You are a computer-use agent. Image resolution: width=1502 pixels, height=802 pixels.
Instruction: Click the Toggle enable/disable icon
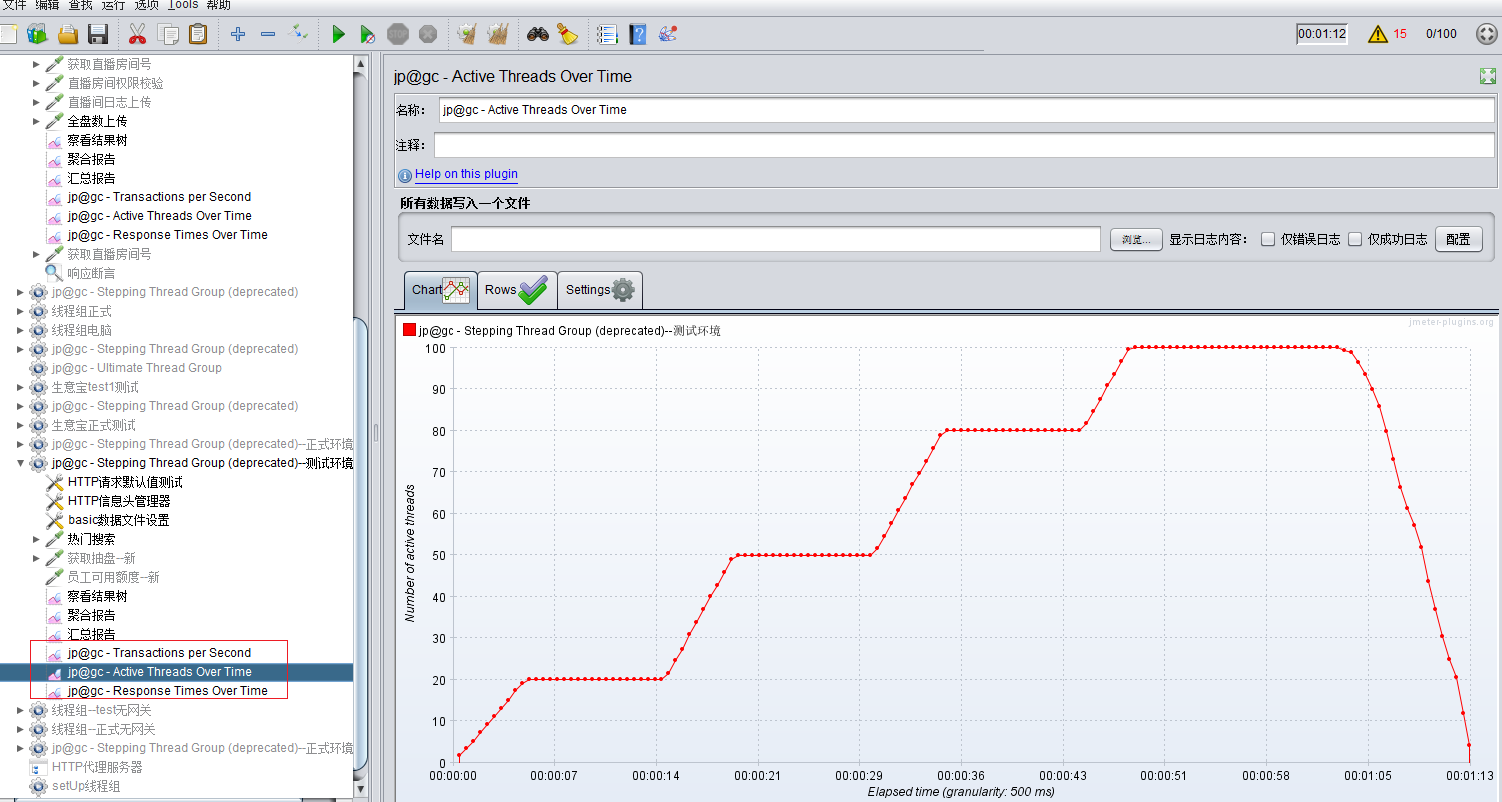click(298, 34)
